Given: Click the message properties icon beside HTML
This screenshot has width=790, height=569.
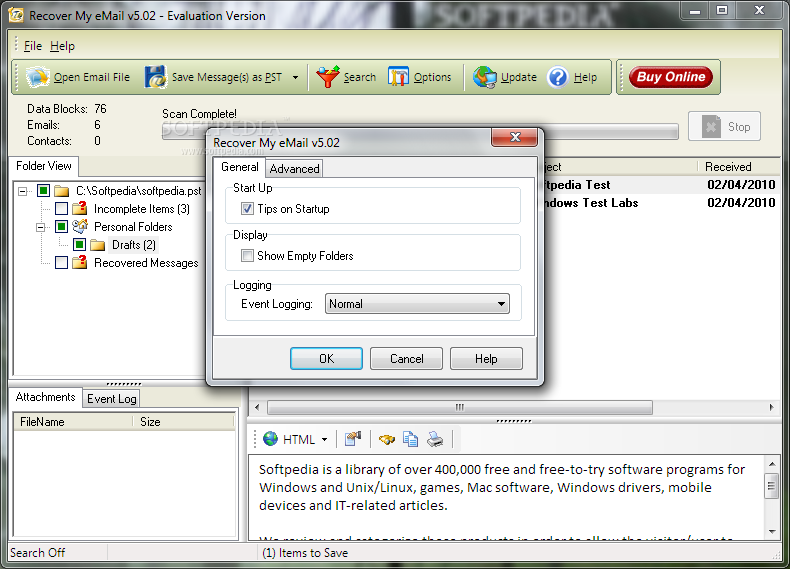Looking at the screenshot, I should tap(353, 439).
